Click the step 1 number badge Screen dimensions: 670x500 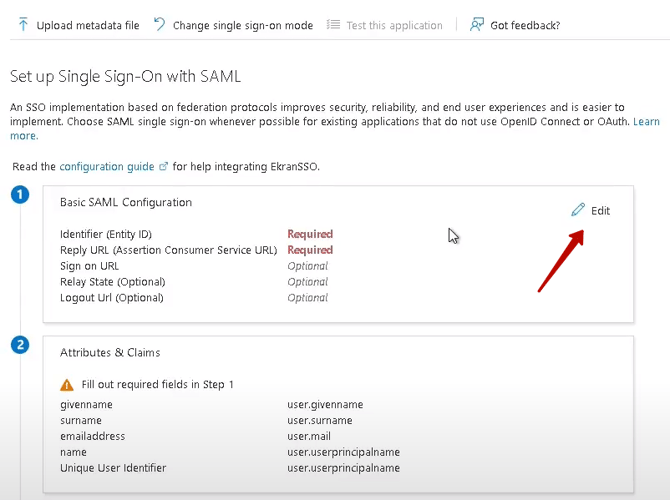point(20,195)
